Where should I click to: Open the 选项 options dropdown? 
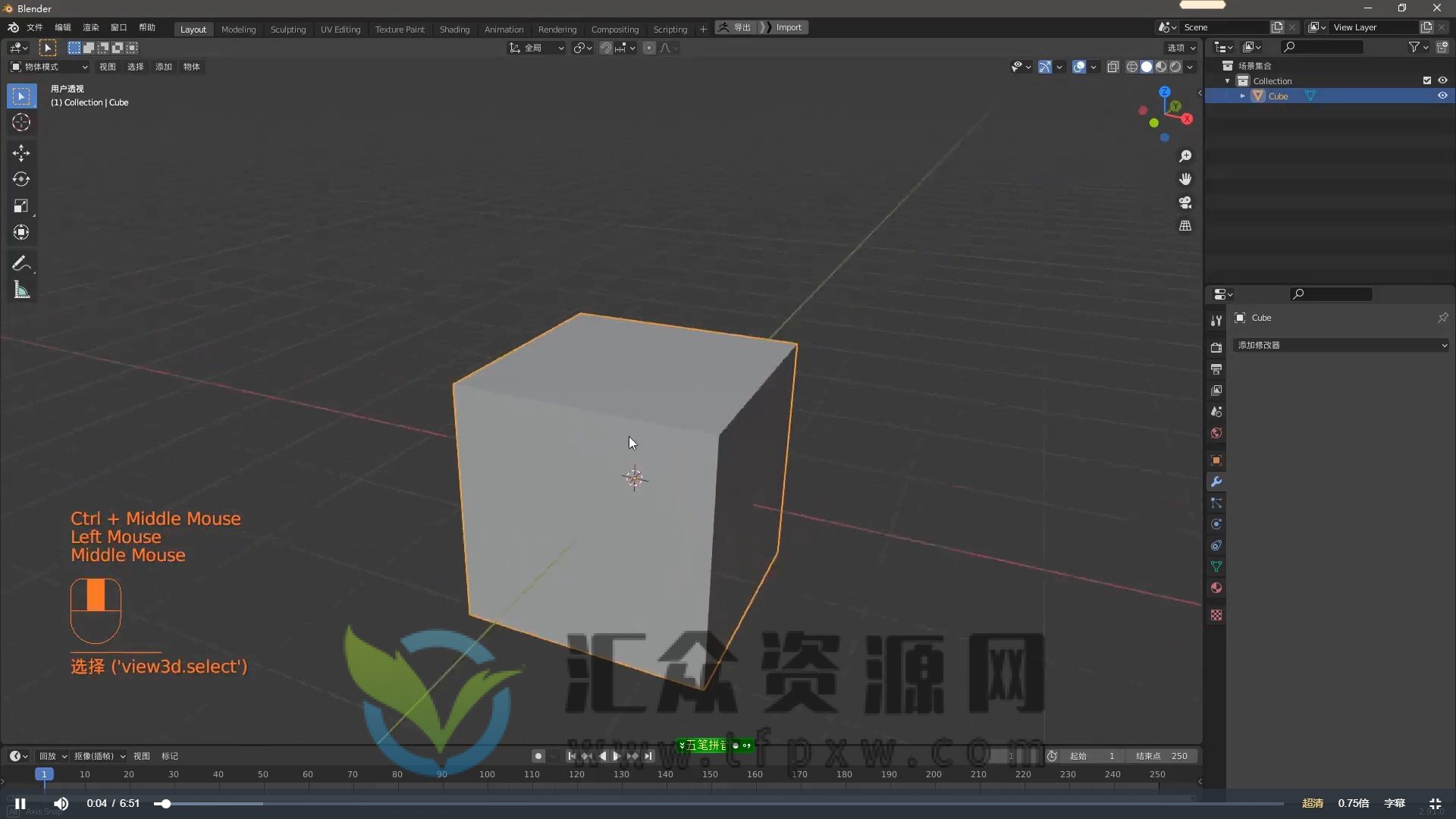point(1181,48)
